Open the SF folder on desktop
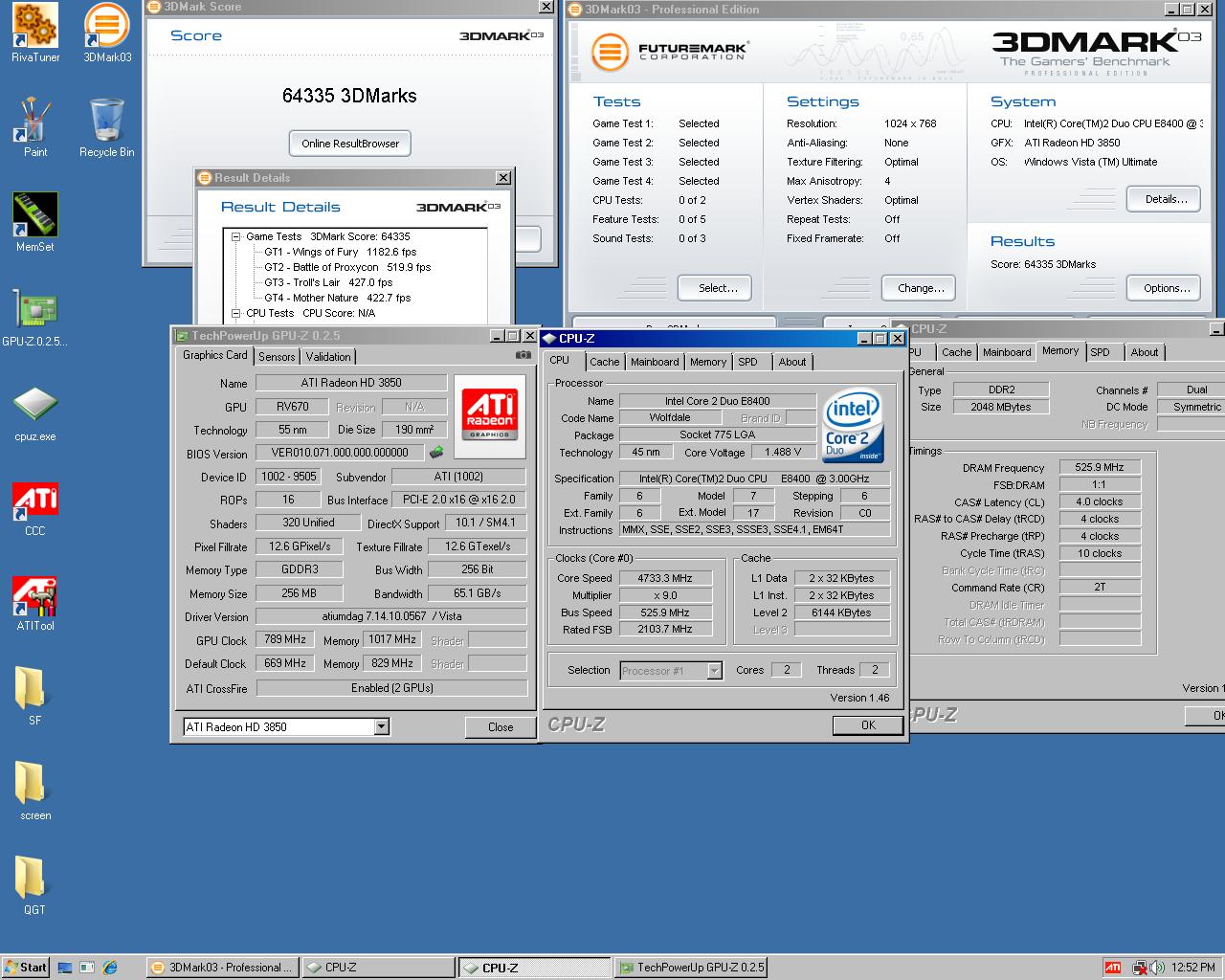 tap(32, 696)
